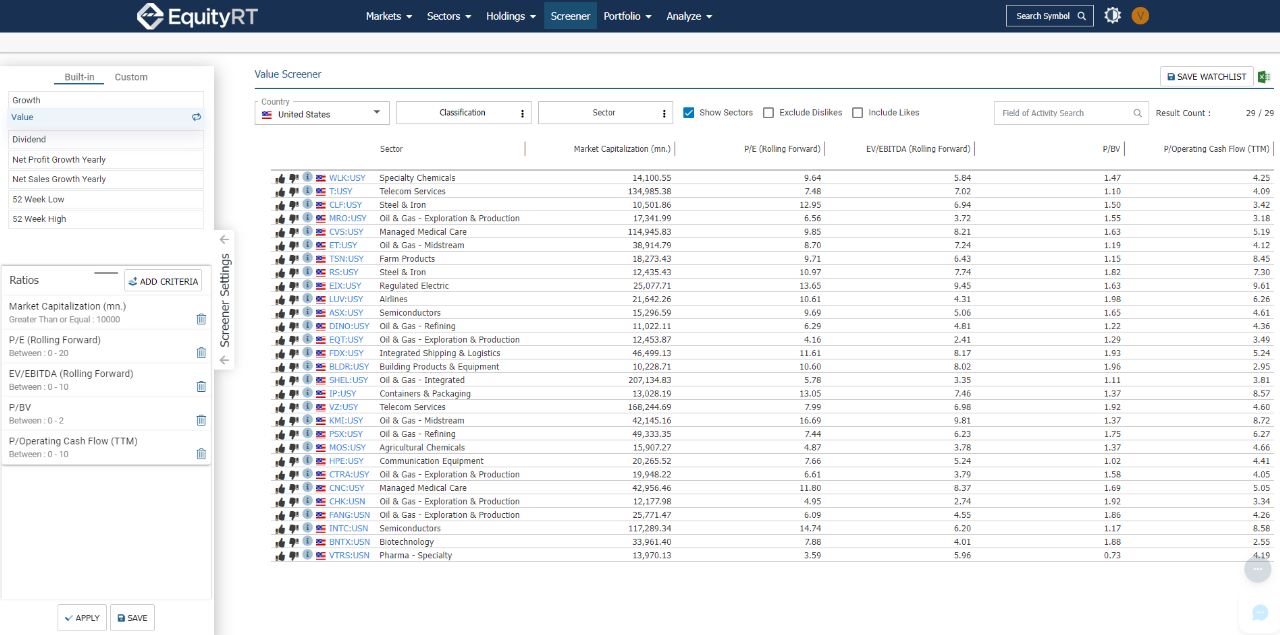This screenshot has height=635, width=1280.
Task: Click the info icon beside INTC:USN
Action: (x=308, y=528)
